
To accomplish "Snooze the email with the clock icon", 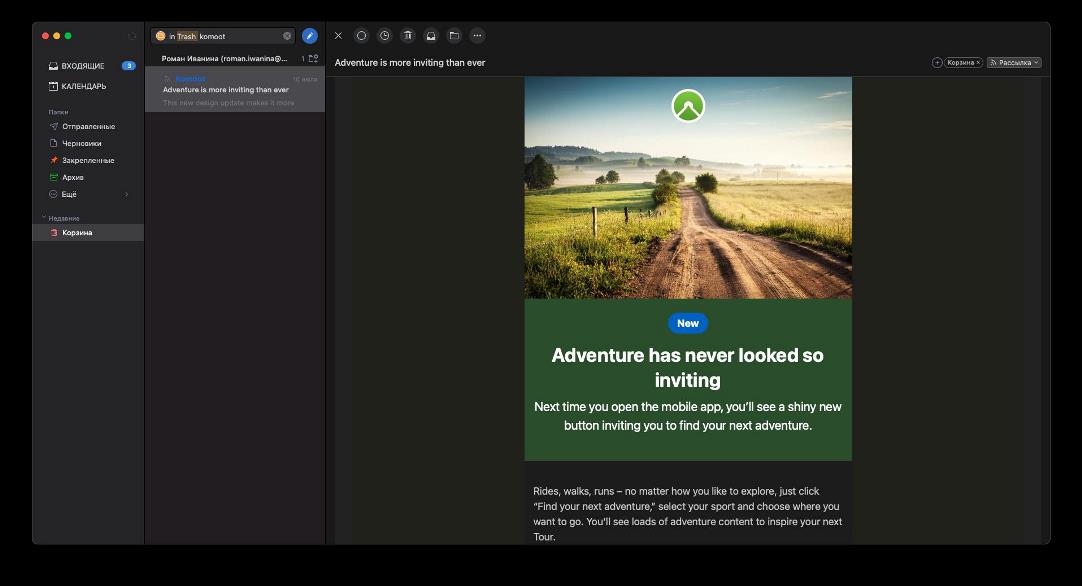I will click(x=384, y=36).
